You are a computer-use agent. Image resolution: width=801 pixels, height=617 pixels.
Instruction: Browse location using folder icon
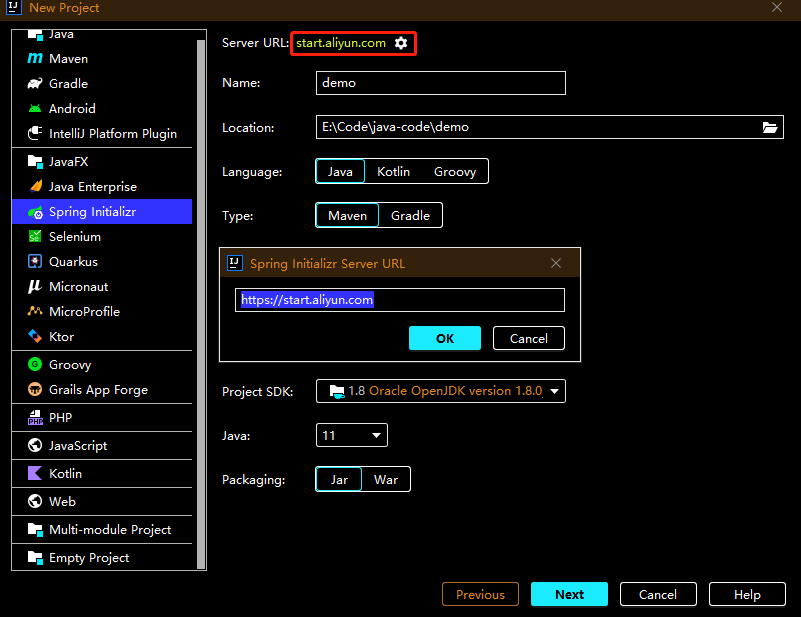(770, 127)
